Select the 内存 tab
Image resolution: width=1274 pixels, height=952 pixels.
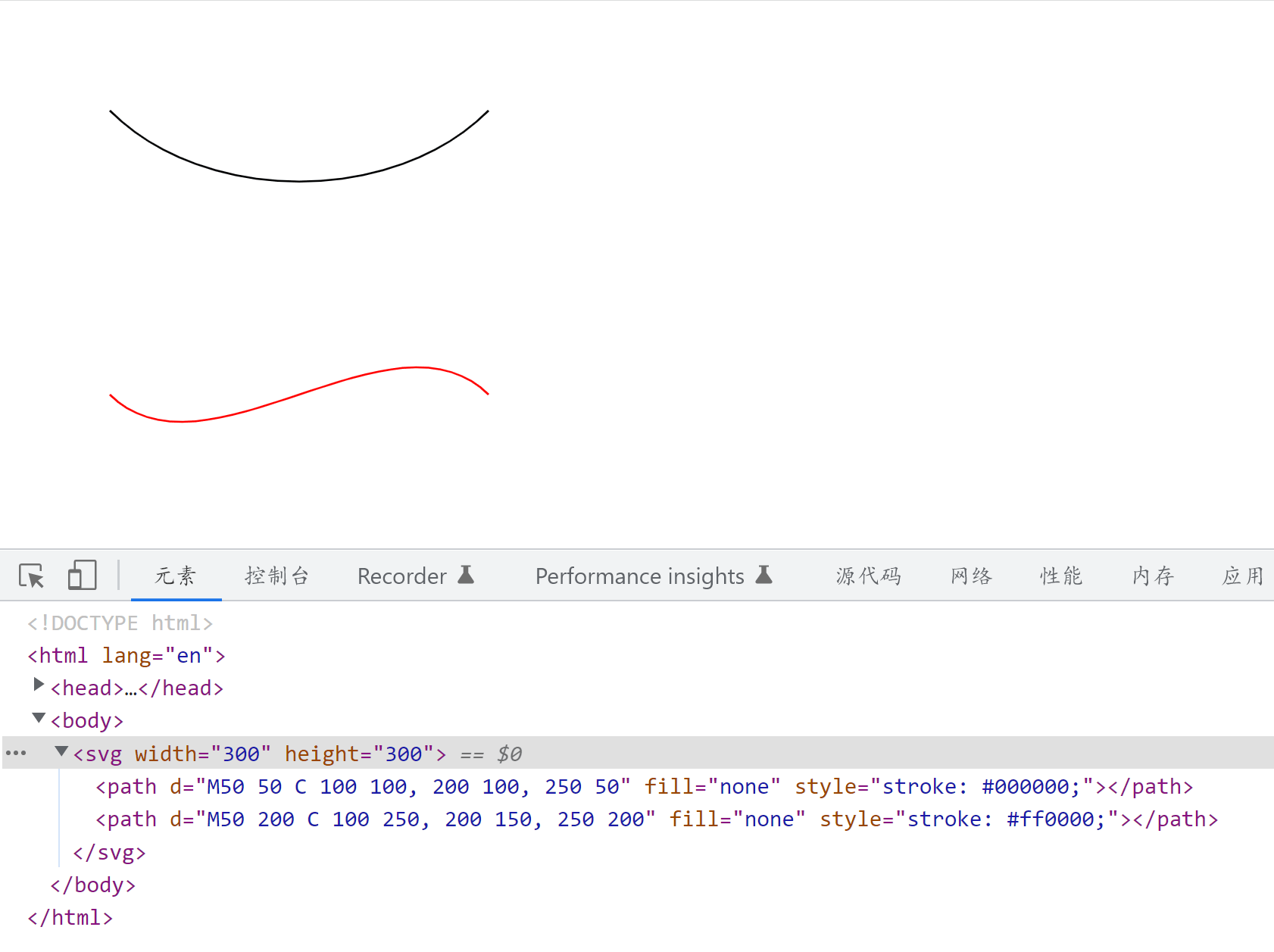point(1153,576)
